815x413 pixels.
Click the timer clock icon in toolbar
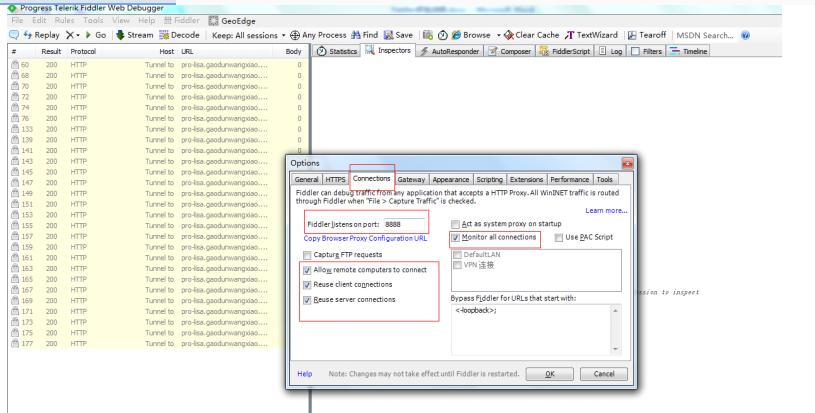pyautogui.click(x=442, y=35)
